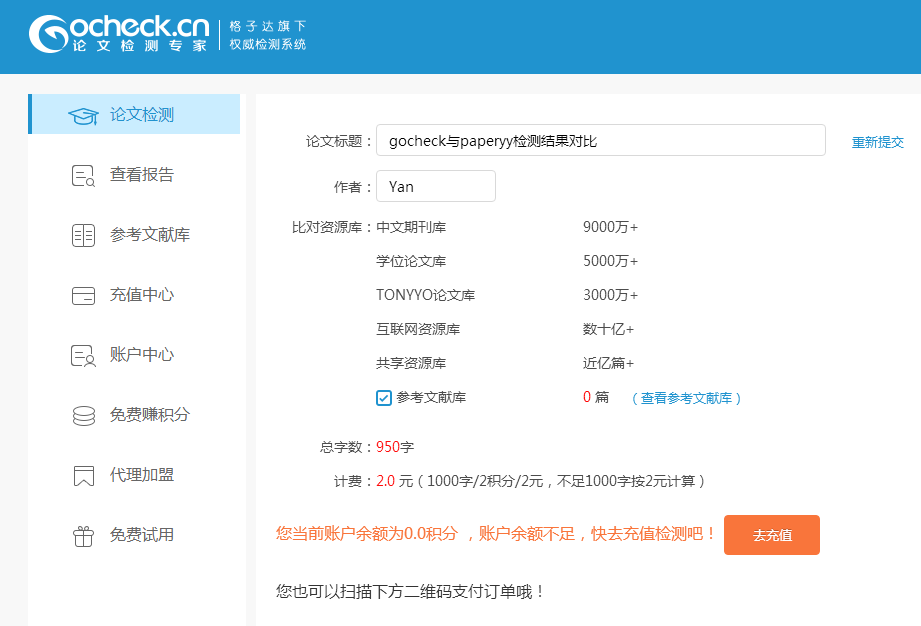Click the 作者 input field containing Yan
The width and height of the screenshot is (921, 626).
pyautogui.click(x=435, y=186)
